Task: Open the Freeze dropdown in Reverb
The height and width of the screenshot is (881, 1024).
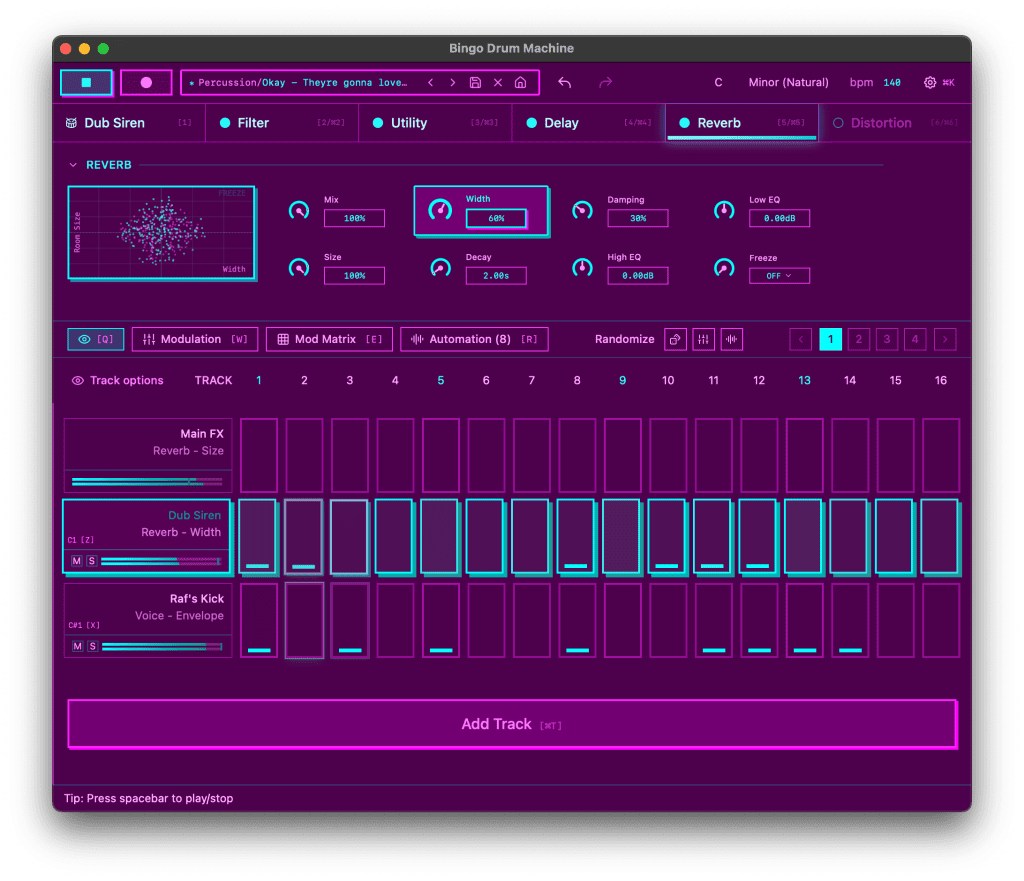Action: [x=779, y=275]
